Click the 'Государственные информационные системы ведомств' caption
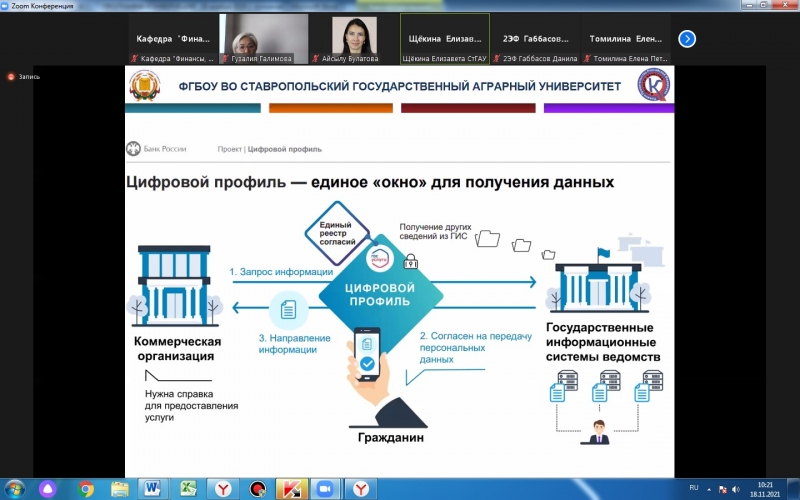The width and height of the screenshot is (800, 500). click(x=603, y=342)
